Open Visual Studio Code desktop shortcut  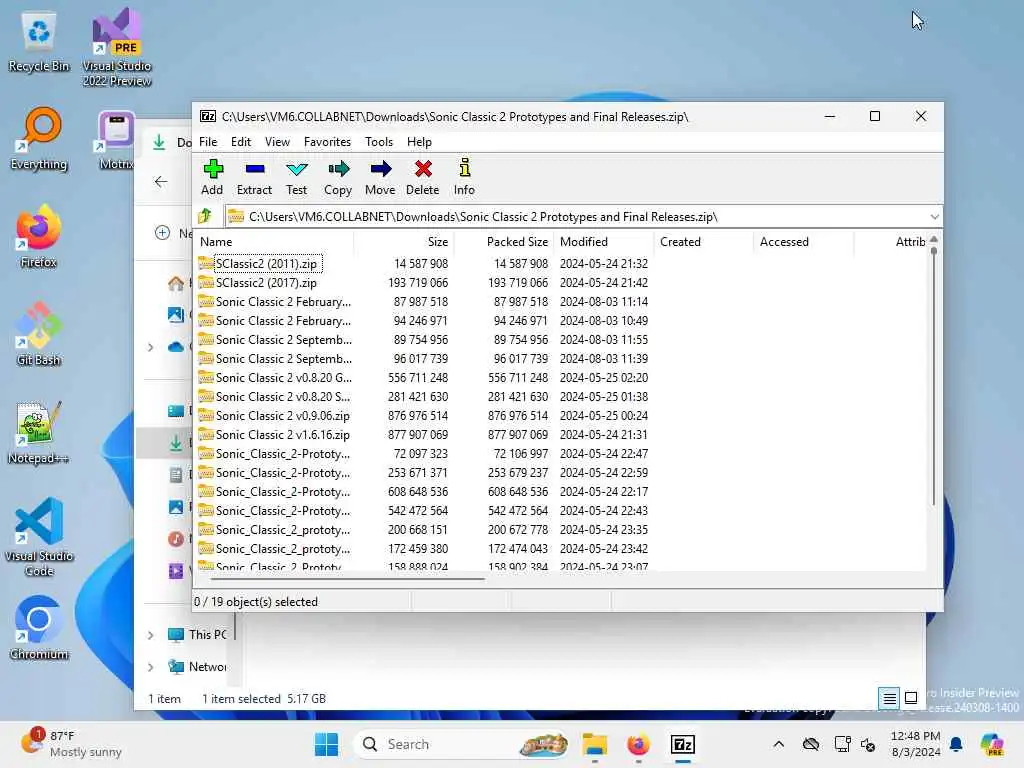[39, 537]
